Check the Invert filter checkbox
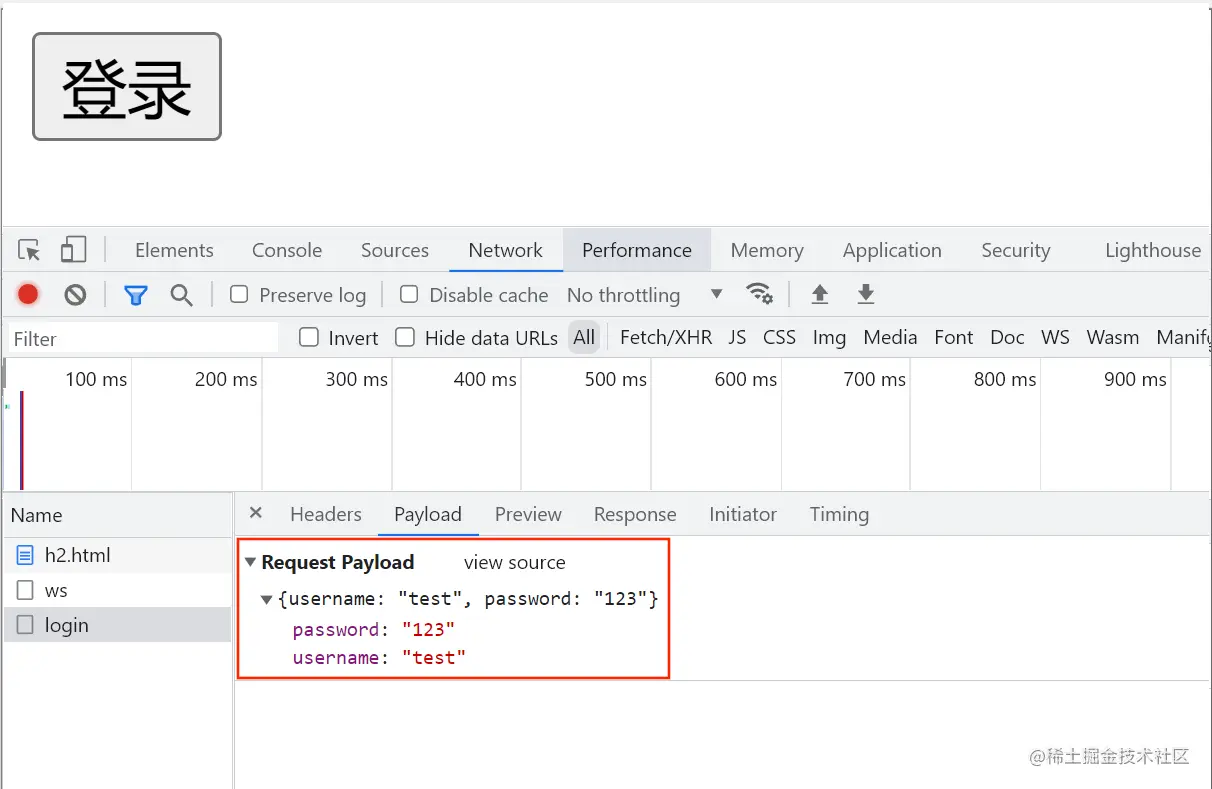Viewport: 1212px width, 789px height. (x=309, y=338)
